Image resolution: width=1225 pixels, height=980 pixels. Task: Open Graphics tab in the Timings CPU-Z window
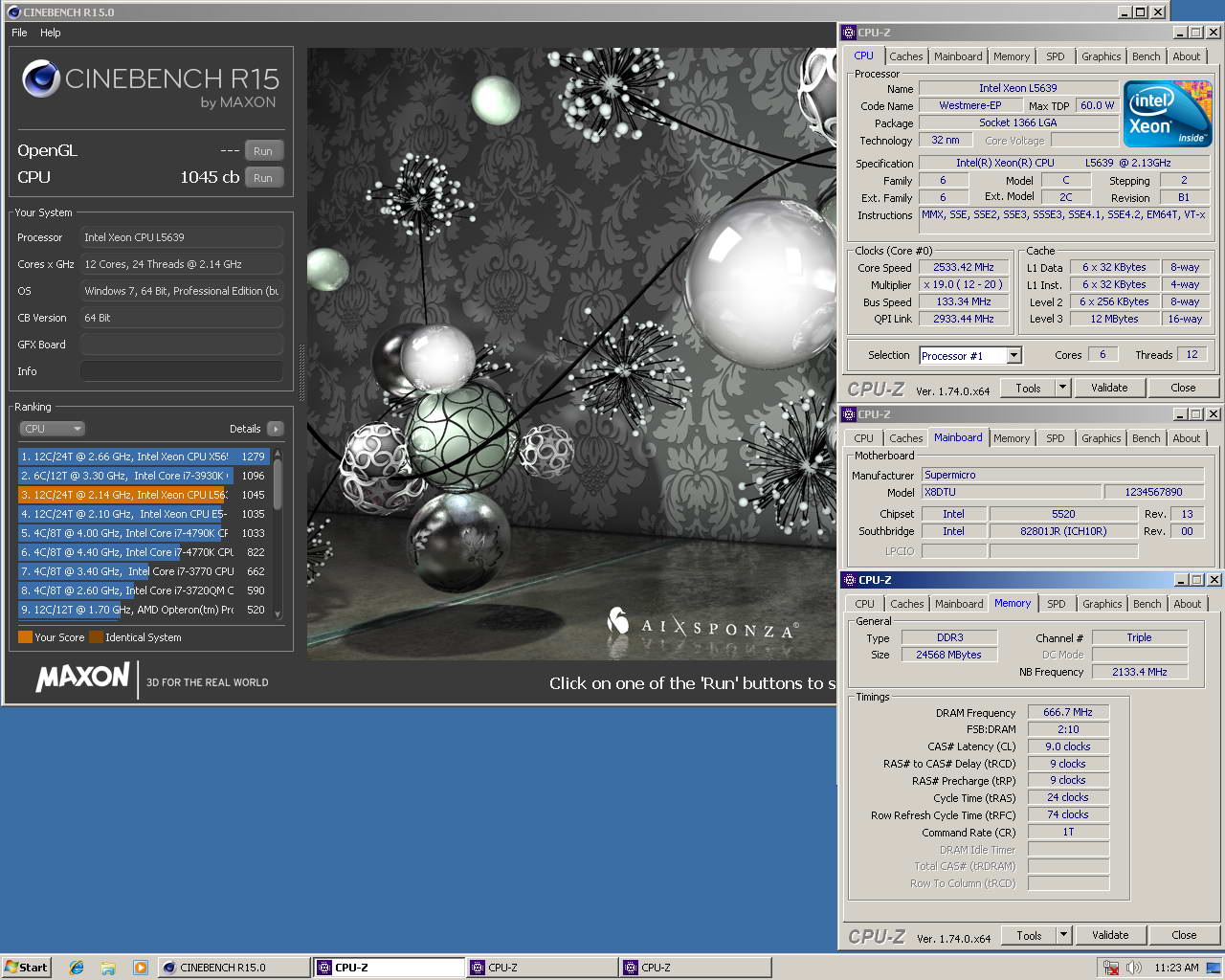[1102, 604]
